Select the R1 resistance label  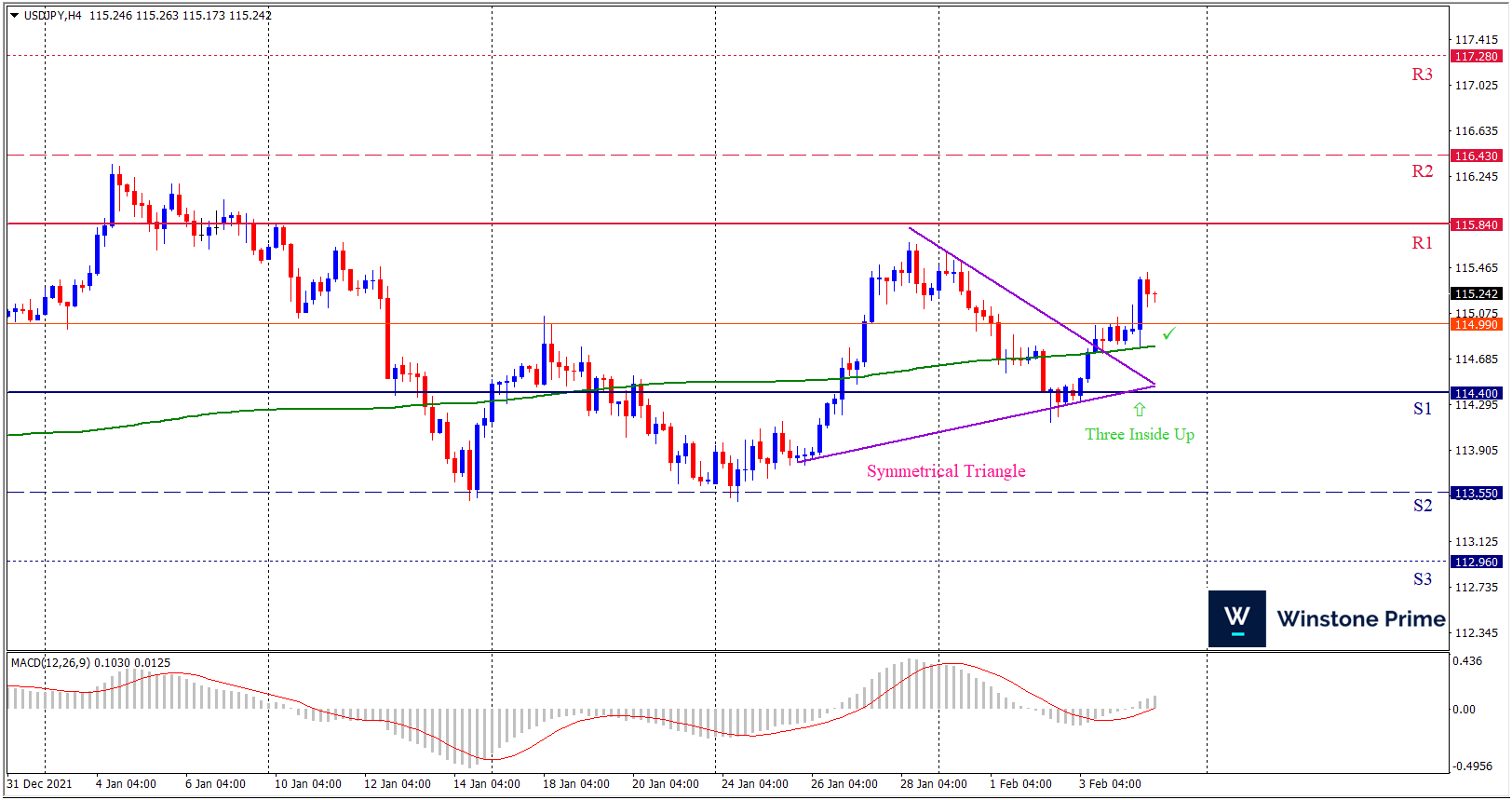1422,243
